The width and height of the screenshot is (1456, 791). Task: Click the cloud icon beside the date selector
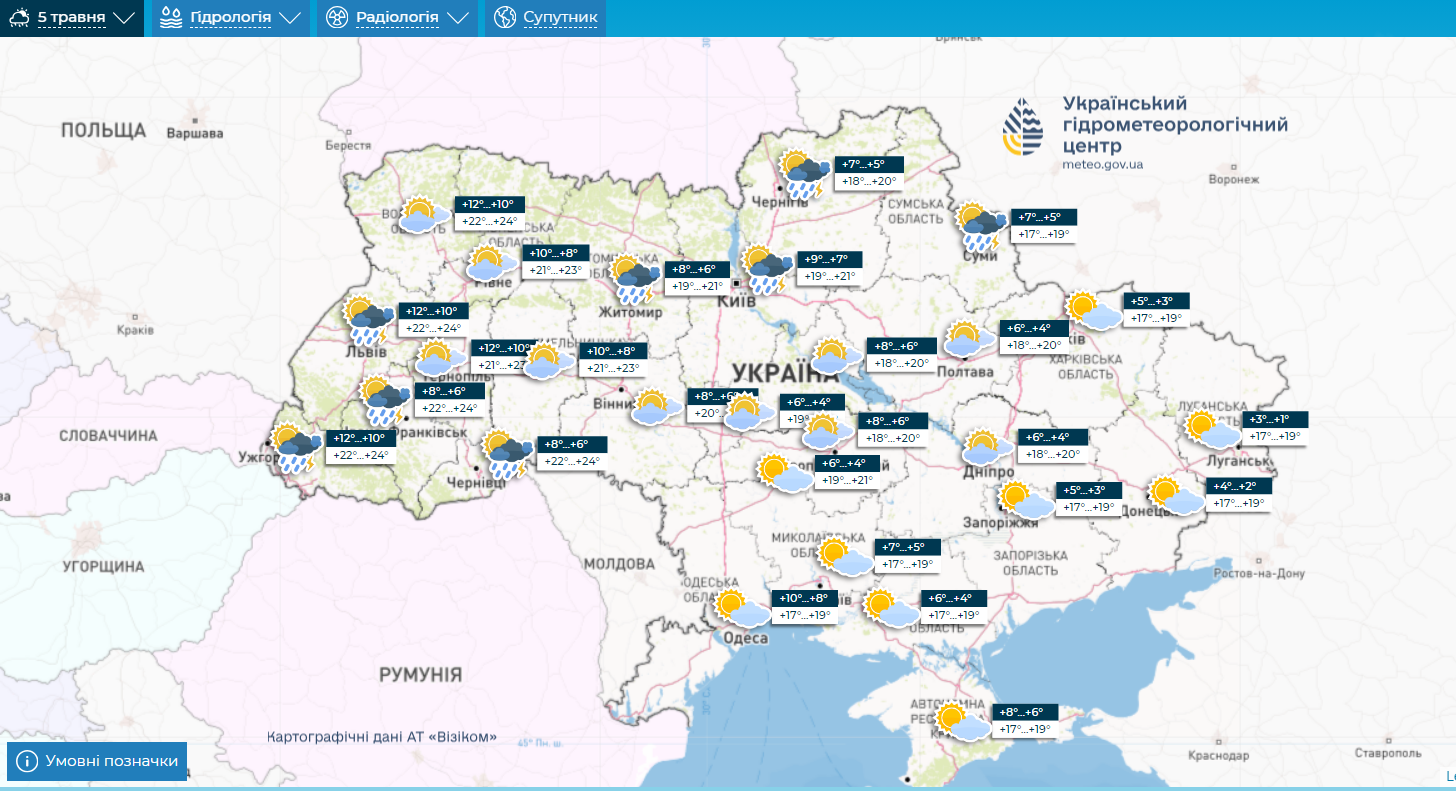pos(18,17)
